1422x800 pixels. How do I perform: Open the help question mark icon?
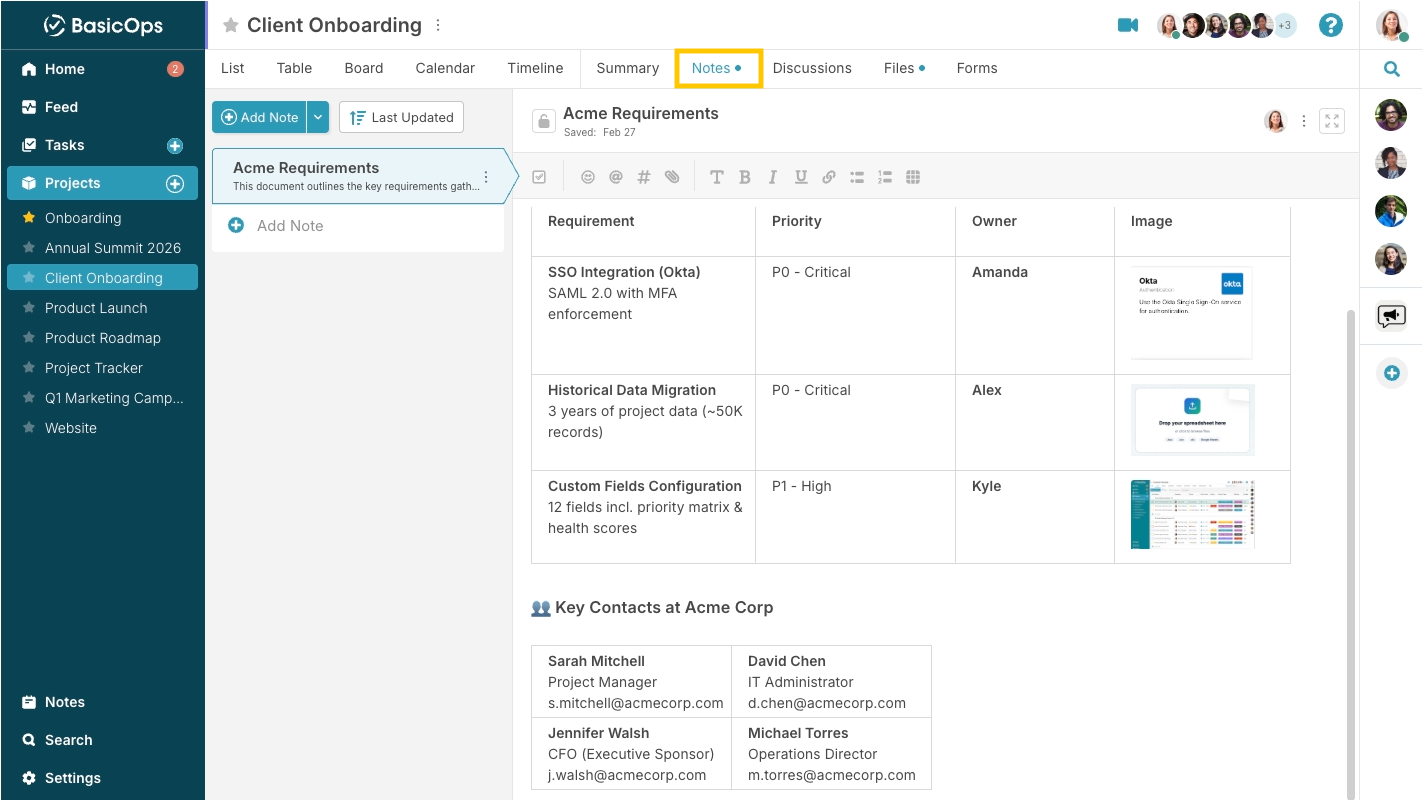1330,25
